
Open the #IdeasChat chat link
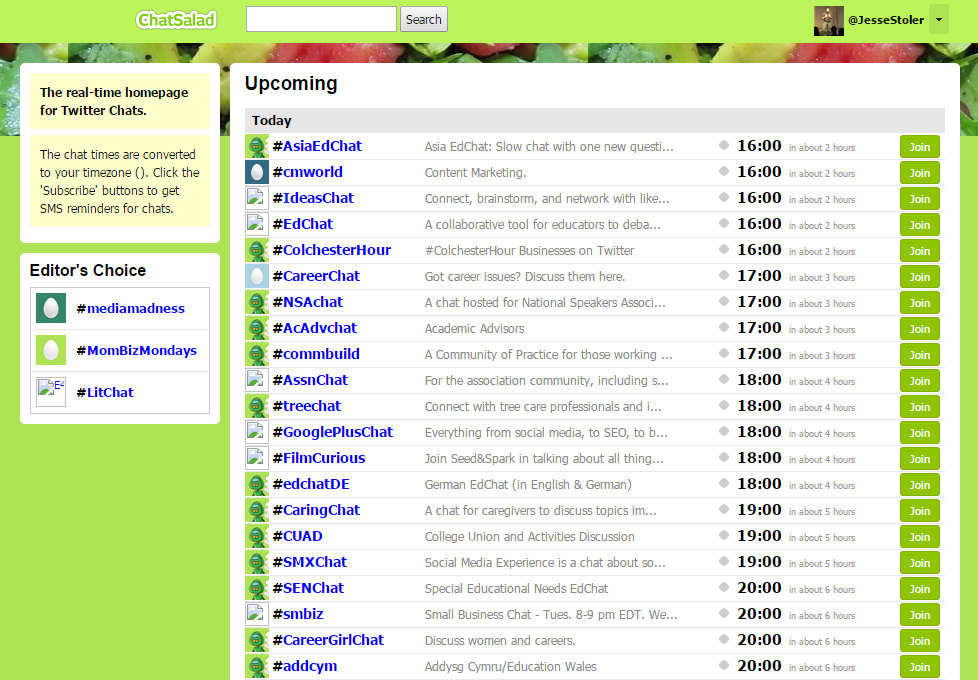[313, 198]
